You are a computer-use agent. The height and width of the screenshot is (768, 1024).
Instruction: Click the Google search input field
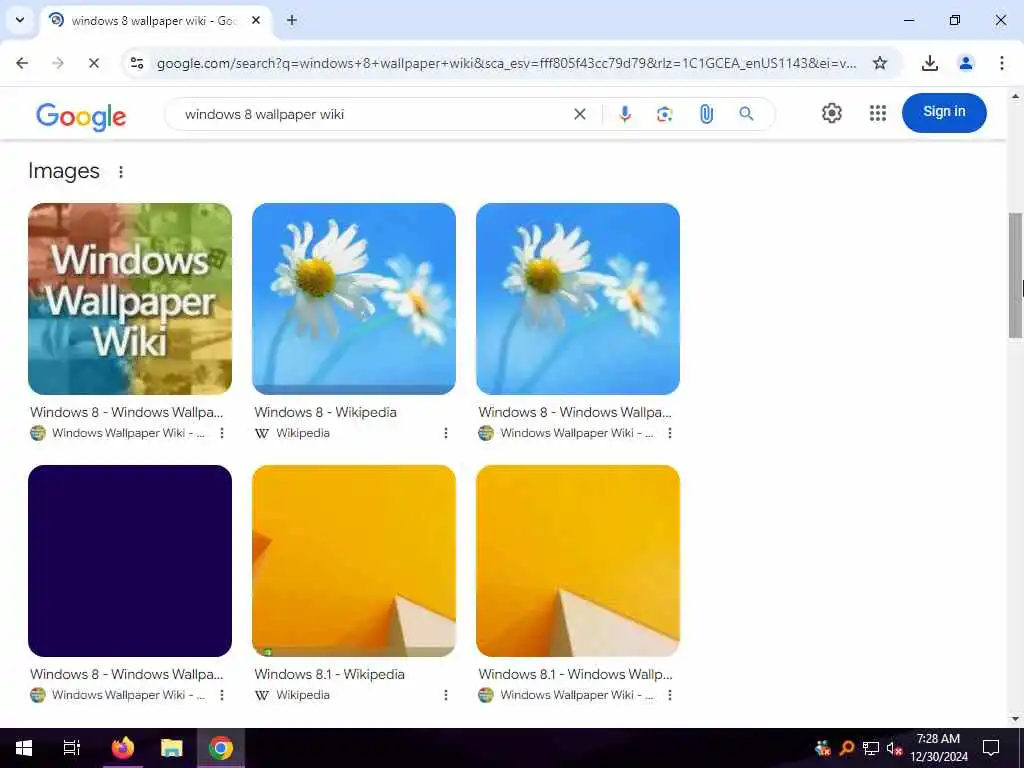(x=372, y=114)
